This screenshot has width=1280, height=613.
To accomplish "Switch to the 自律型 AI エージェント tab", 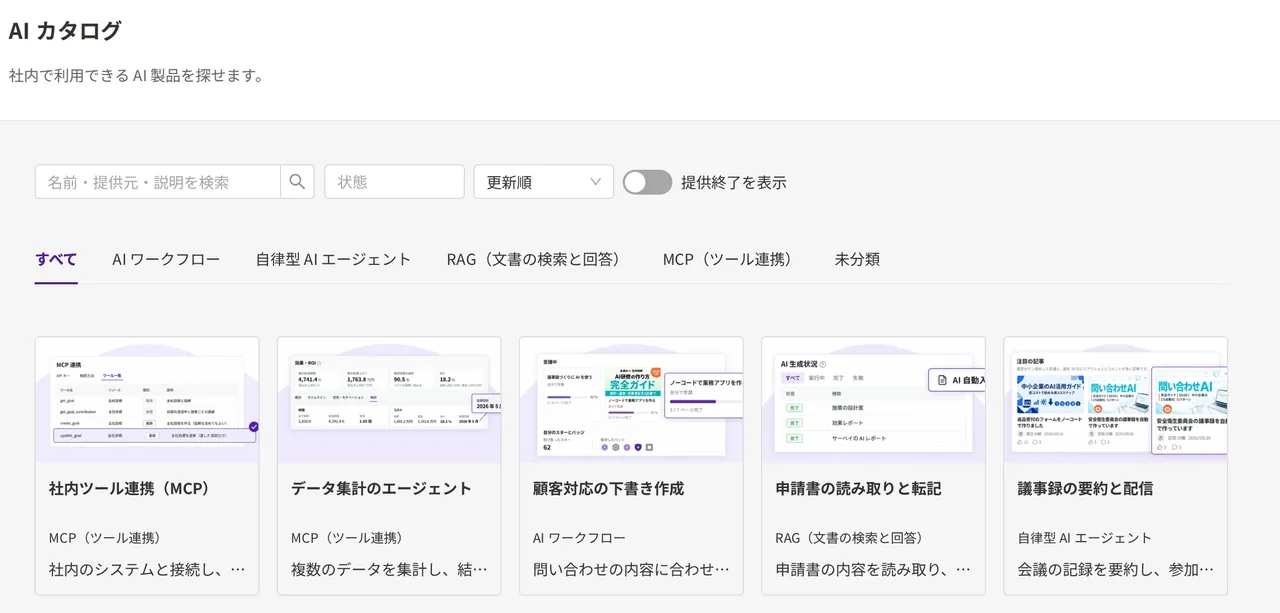I will click(x=333, y=259).
